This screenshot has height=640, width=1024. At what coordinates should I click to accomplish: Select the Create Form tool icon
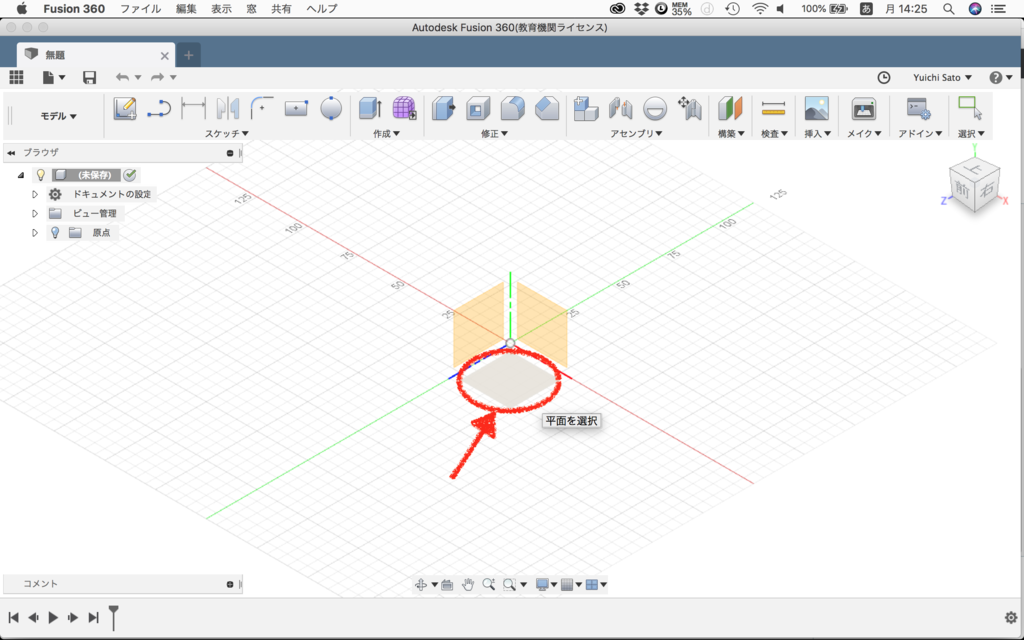[404, 108]
